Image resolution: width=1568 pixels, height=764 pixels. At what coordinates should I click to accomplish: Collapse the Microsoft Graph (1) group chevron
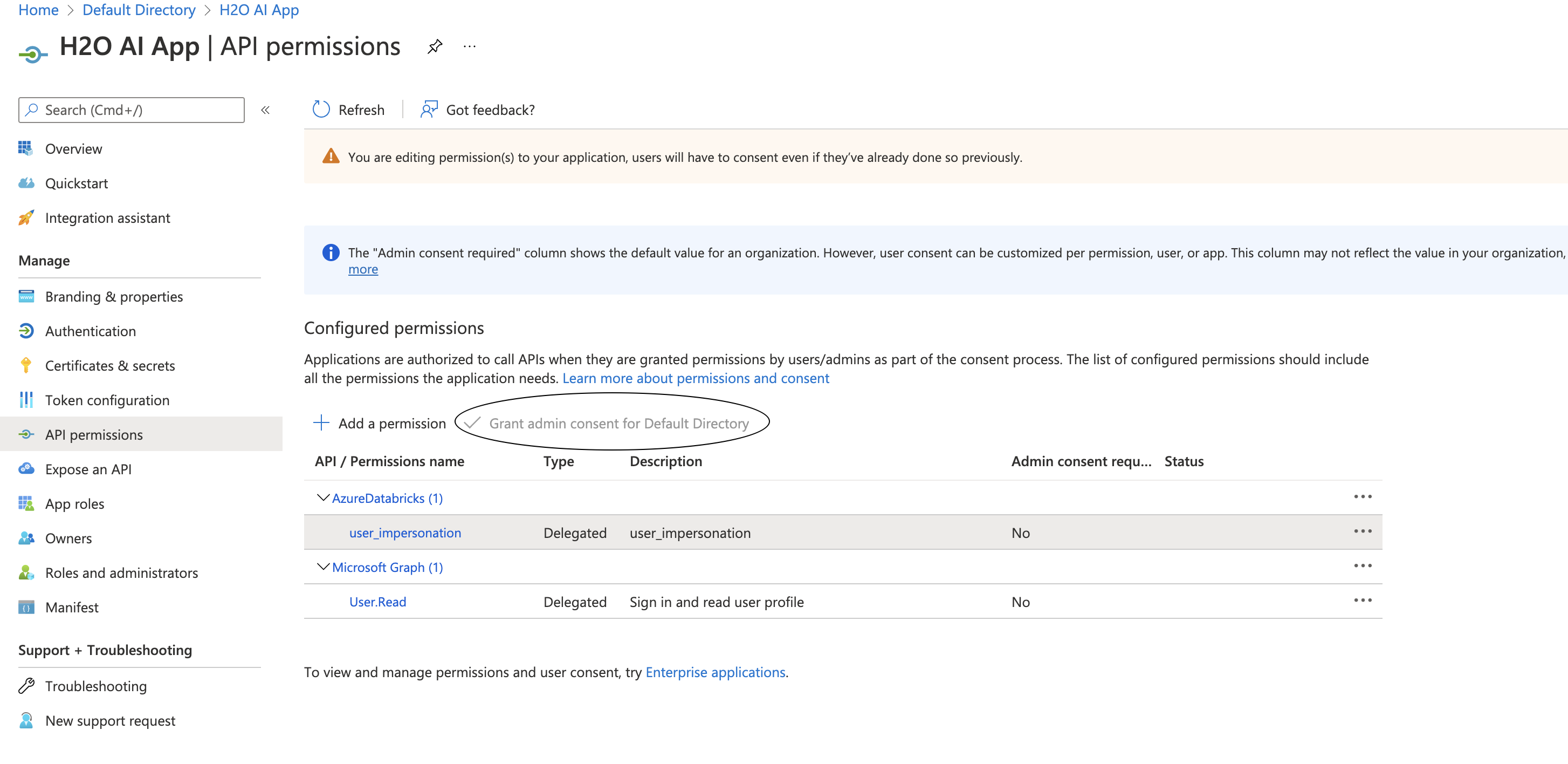click(x=323, y=567)
